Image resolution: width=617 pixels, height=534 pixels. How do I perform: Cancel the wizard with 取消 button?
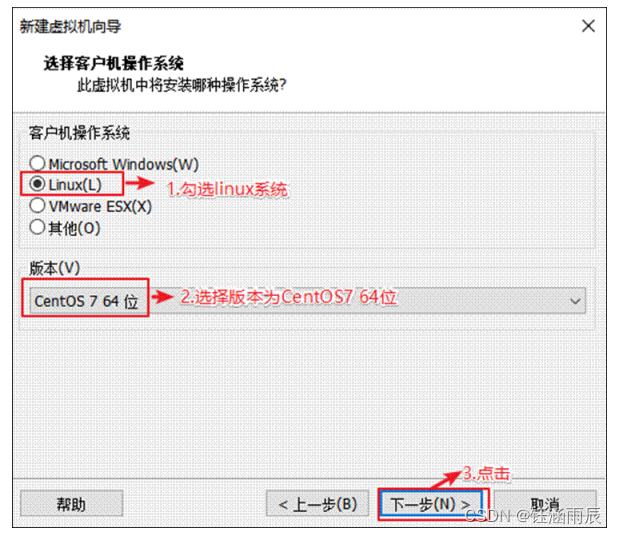tap(545, 504)
